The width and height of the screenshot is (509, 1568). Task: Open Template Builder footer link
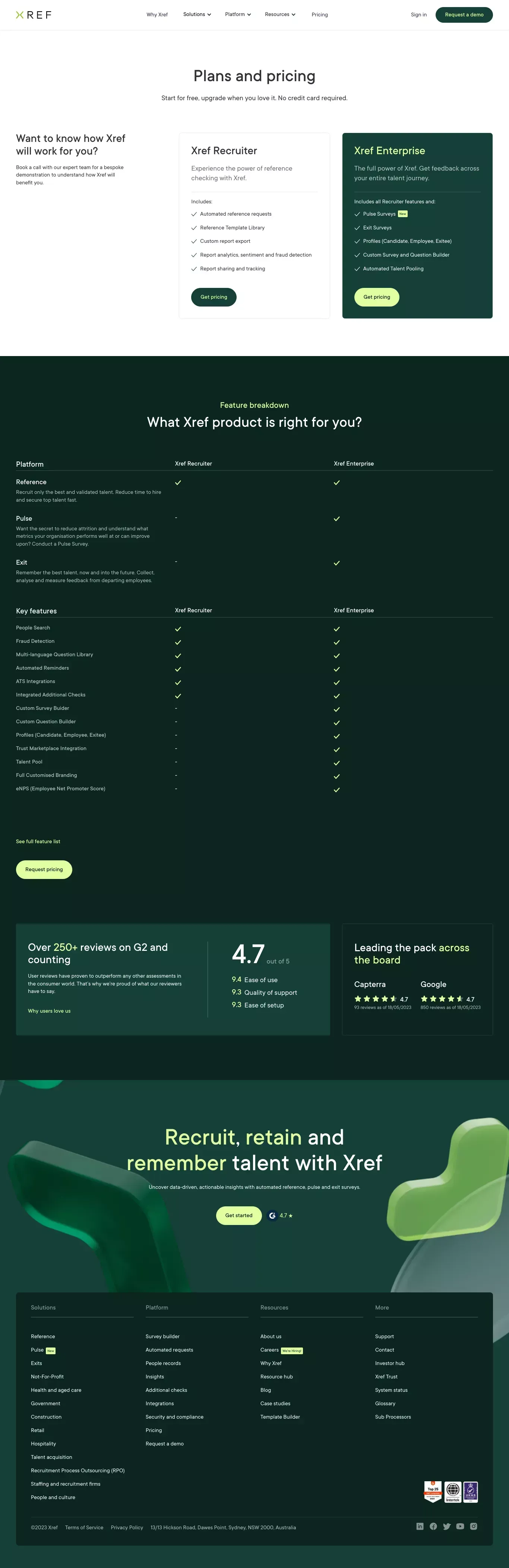(x=280, y=1417)
